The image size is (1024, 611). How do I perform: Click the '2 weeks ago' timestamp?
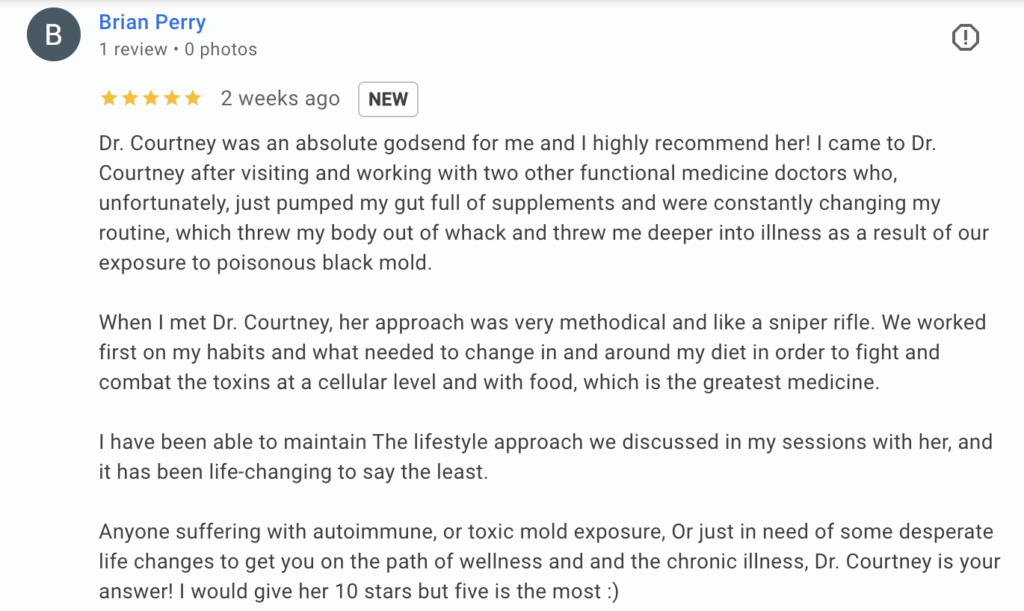280,98
